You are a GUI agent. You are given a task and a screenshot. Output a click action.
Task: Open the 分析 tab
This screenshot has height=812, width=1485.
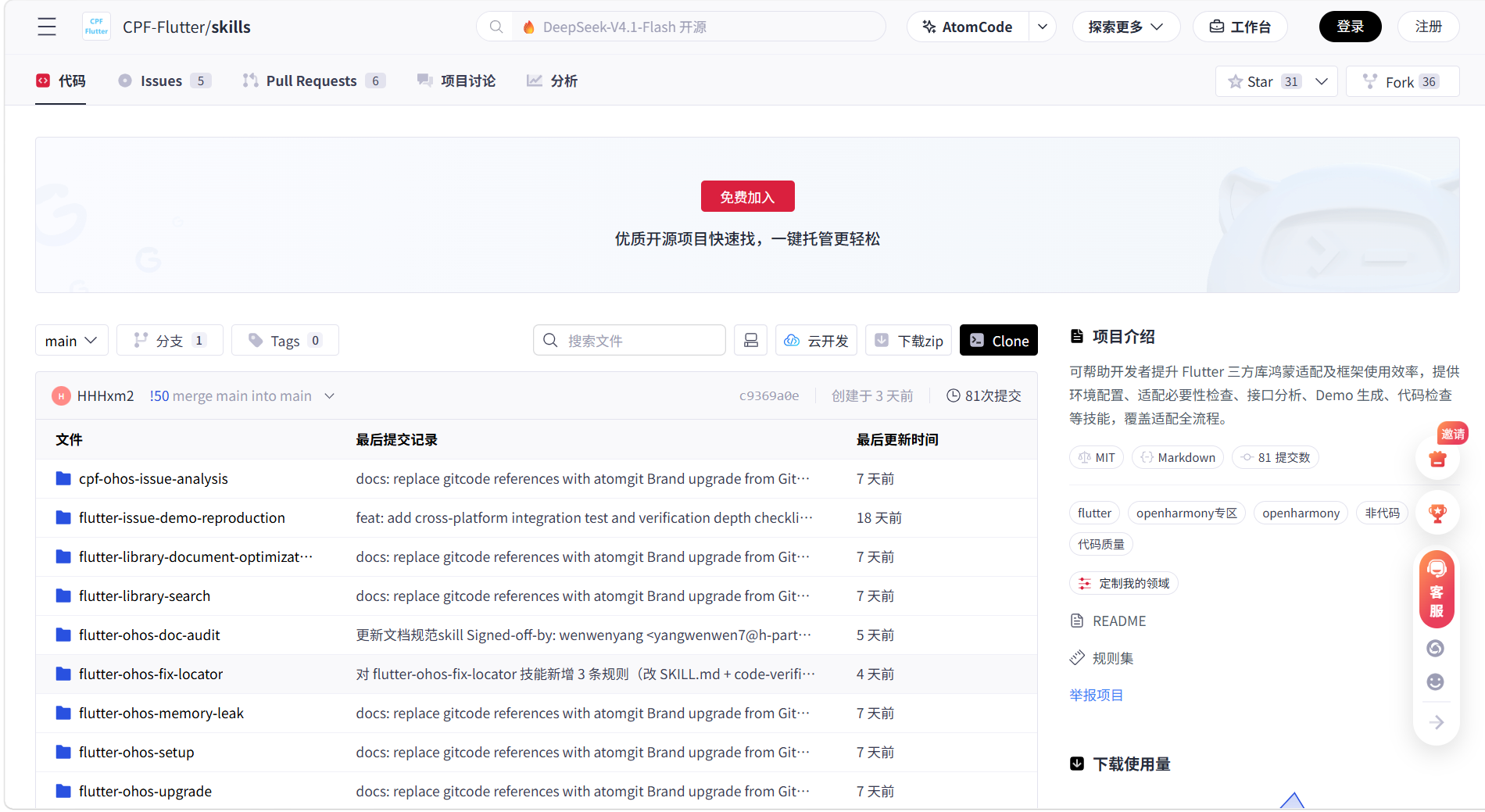552,80
